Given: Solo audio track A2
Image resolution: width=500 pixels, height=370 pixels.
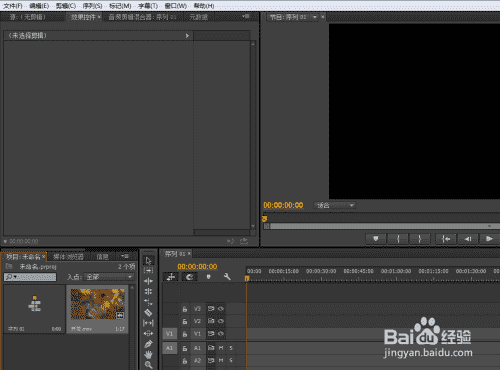Looking at the screenshot, I should [x=231, y=360].
